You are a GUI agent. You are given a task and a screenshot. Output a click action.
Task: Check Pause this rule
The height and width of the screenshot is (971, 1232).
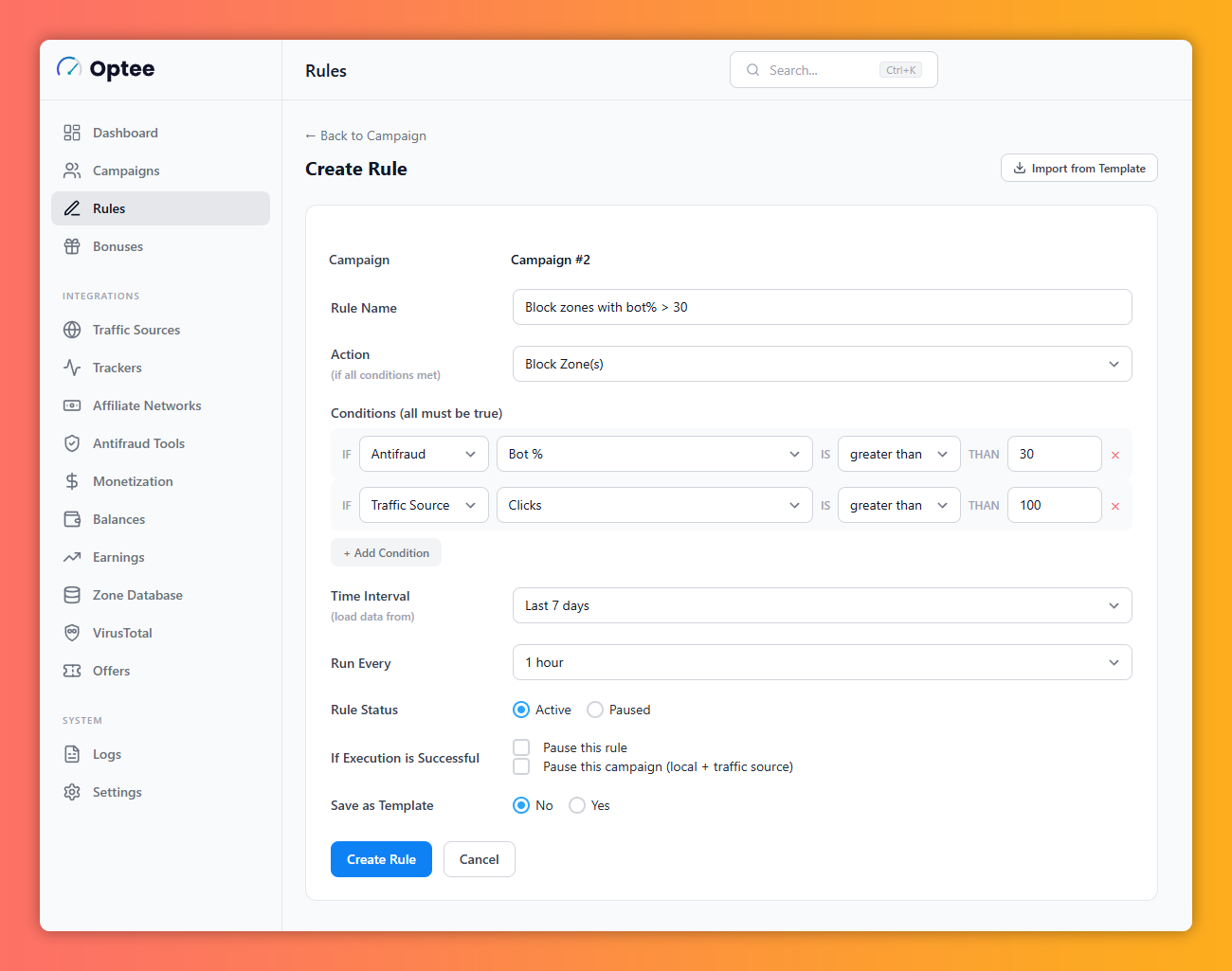point(521,747)
